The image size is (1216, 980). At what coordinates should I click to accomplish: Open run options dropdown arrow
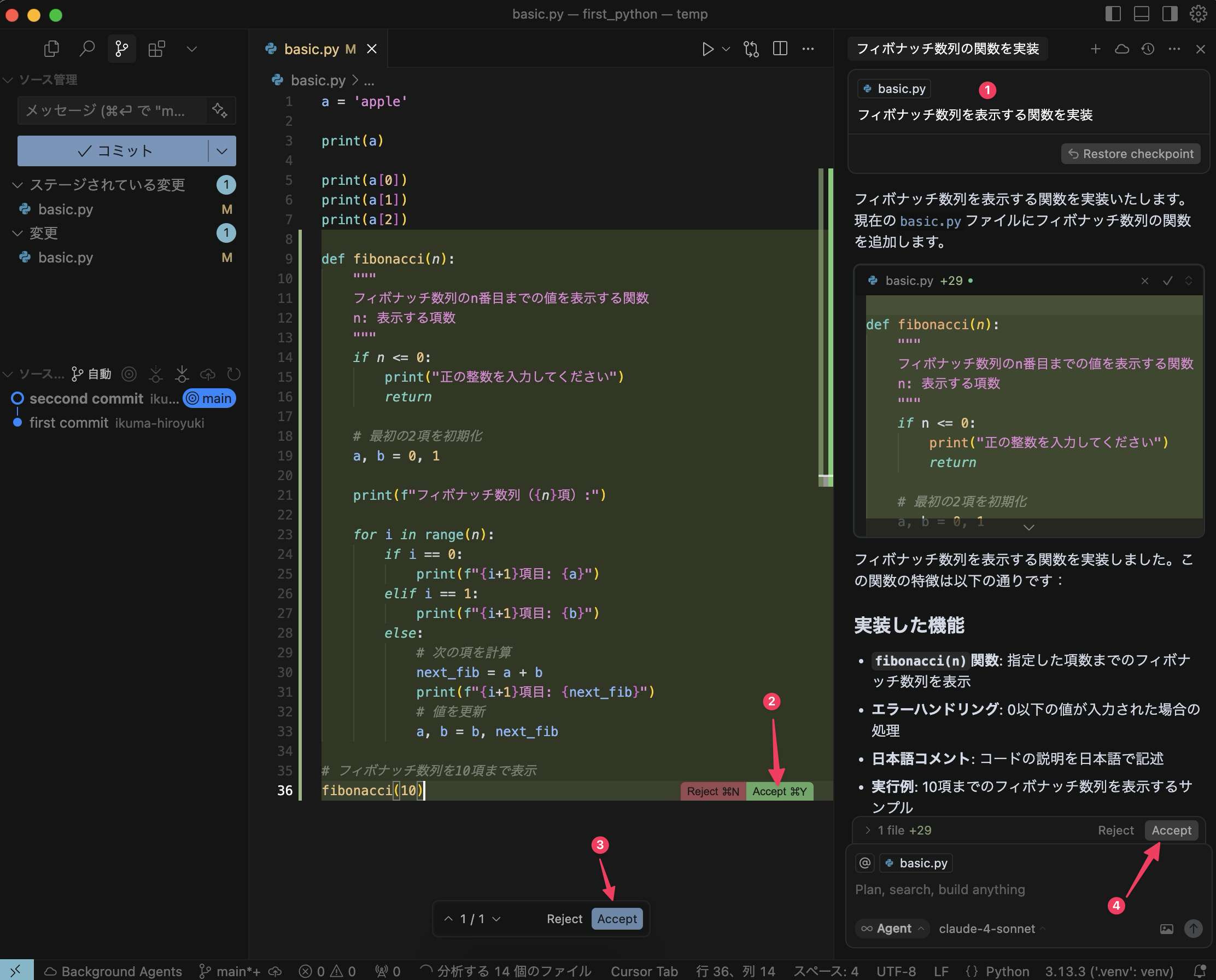pyautogui.click(x=726, y=49)
